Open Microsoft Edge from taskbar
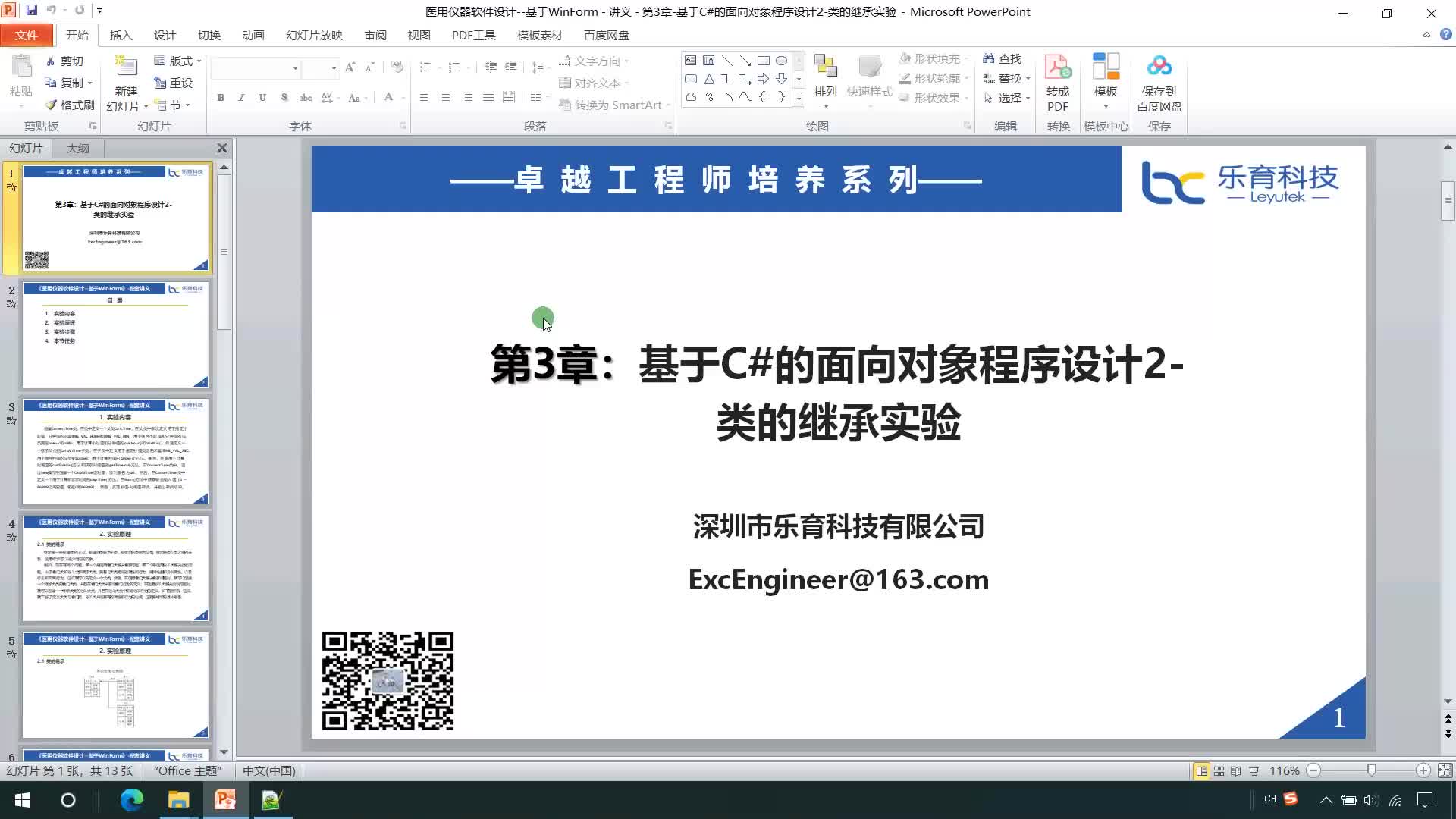This screenshot has height=819, width=1456. click(132, 800)
